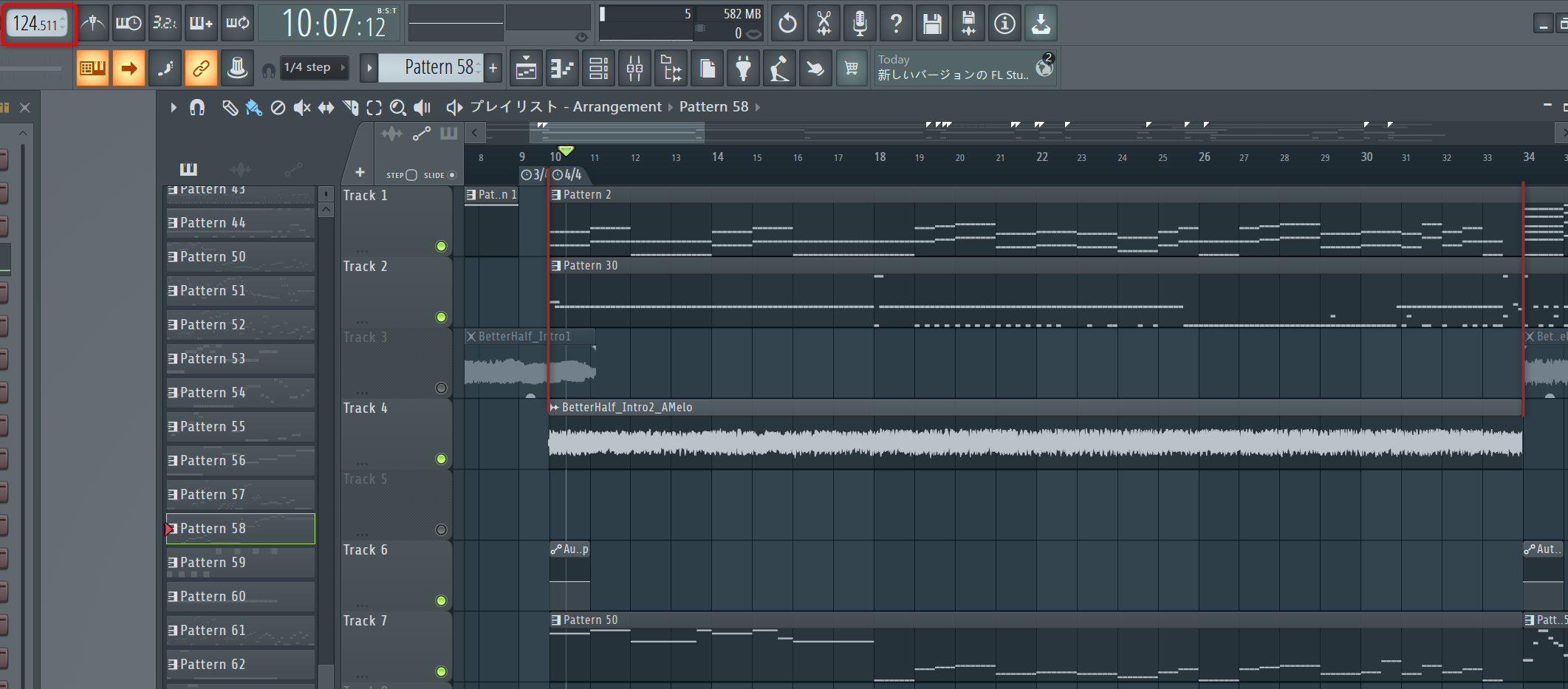Toggle the loop recording icon

(237, 24)
